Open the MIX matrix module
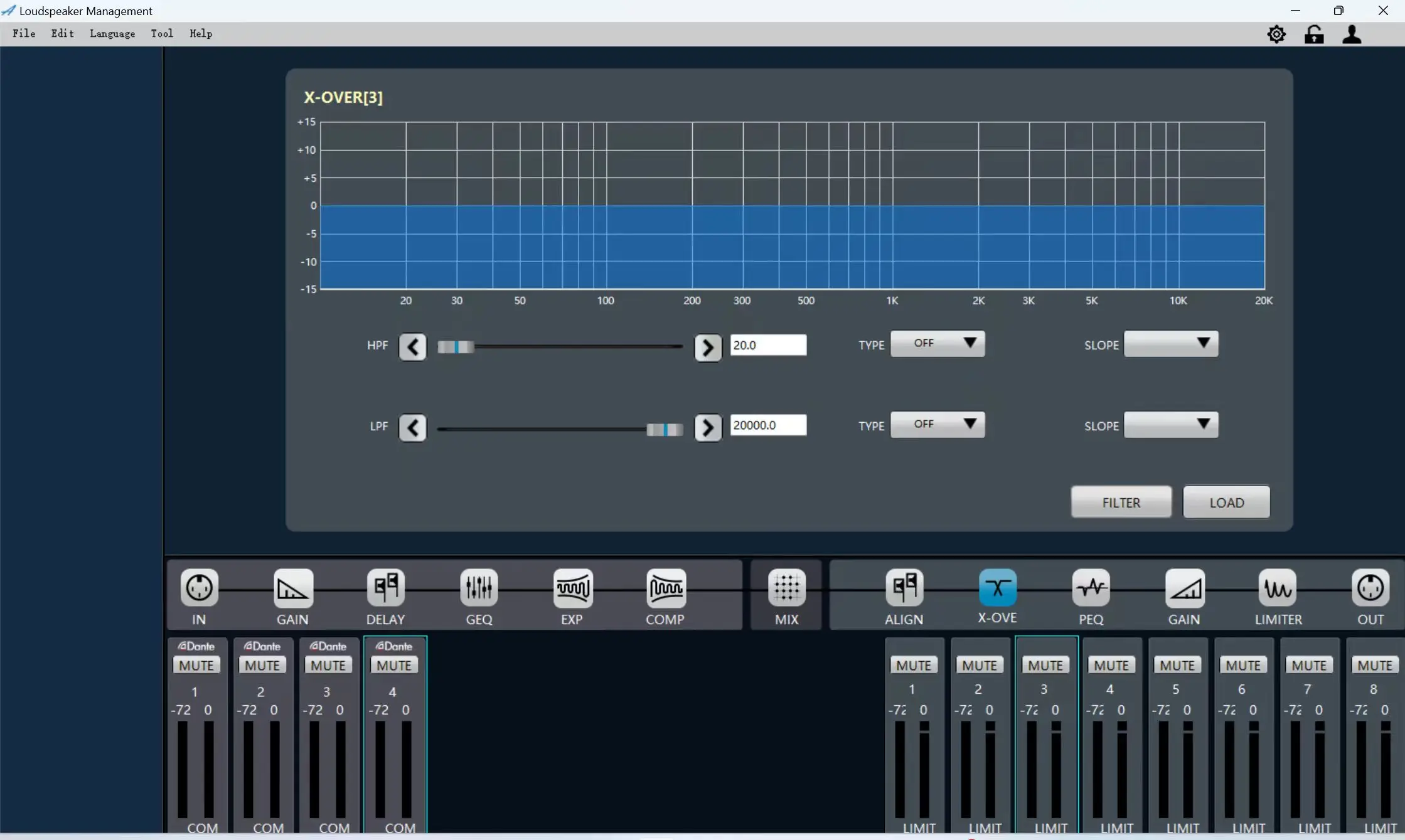Screen dimensions: 1405x840 point(786,588)
